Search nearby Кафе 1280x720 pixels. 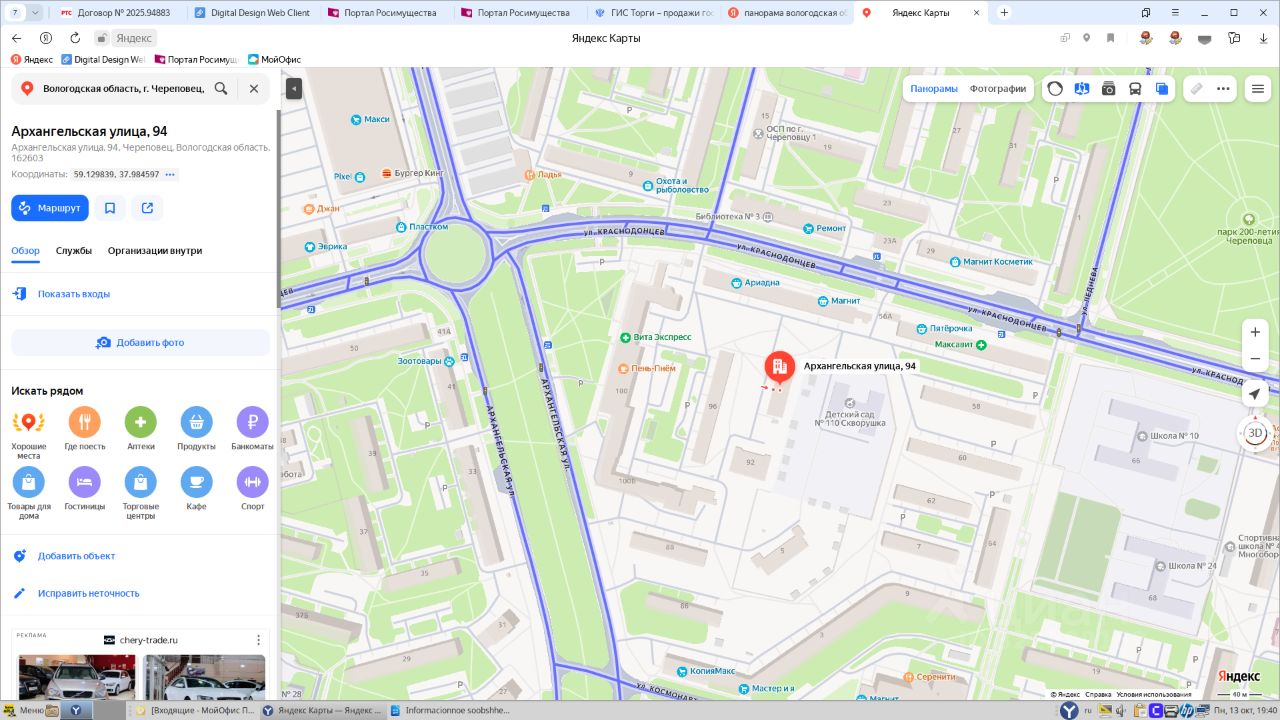[x=197, y=490]
